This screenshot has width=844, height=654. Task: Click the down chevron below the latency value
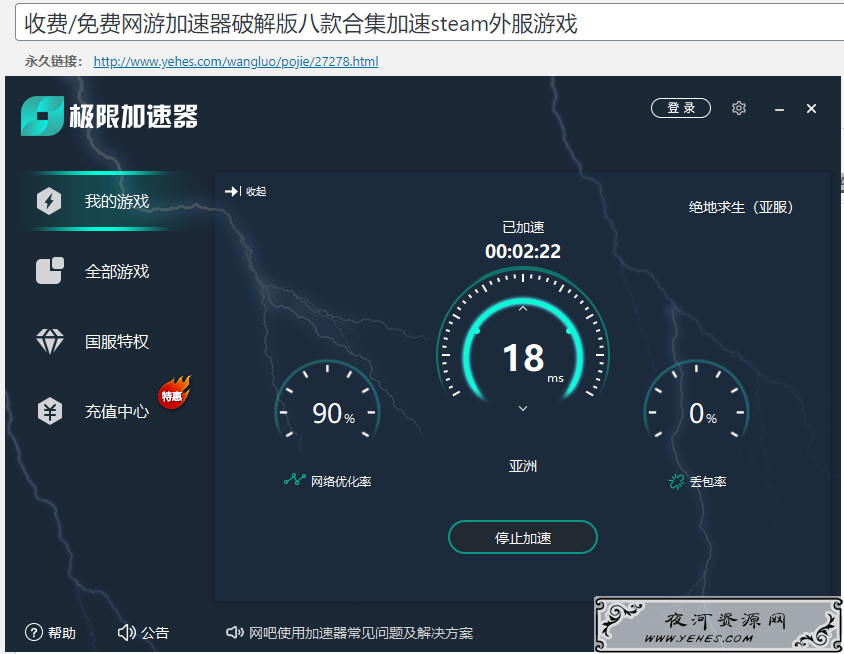(x=523, y=409)
